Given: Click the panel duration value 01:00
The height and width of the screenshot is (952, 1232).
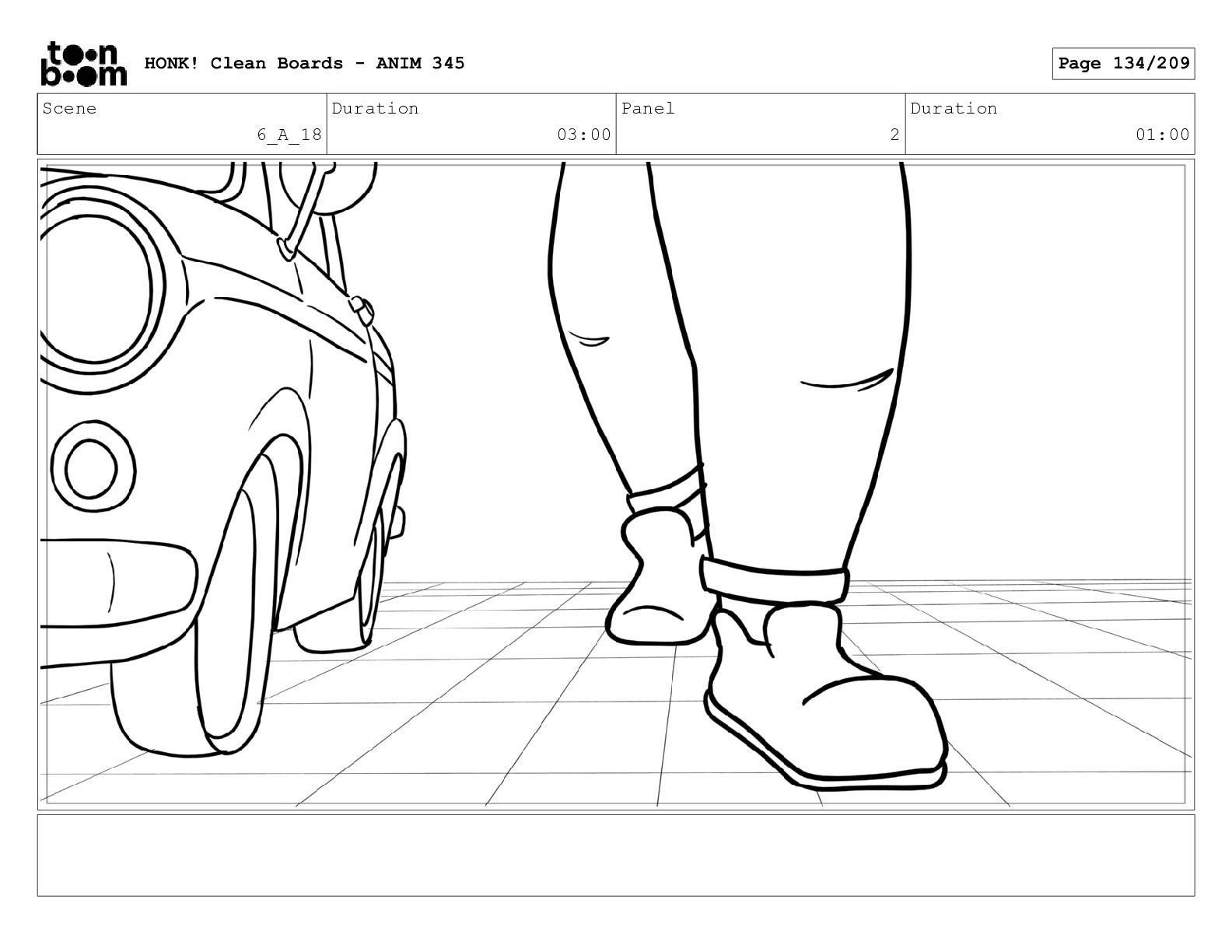Looking at the screenshot, I should pos(1162,135).
